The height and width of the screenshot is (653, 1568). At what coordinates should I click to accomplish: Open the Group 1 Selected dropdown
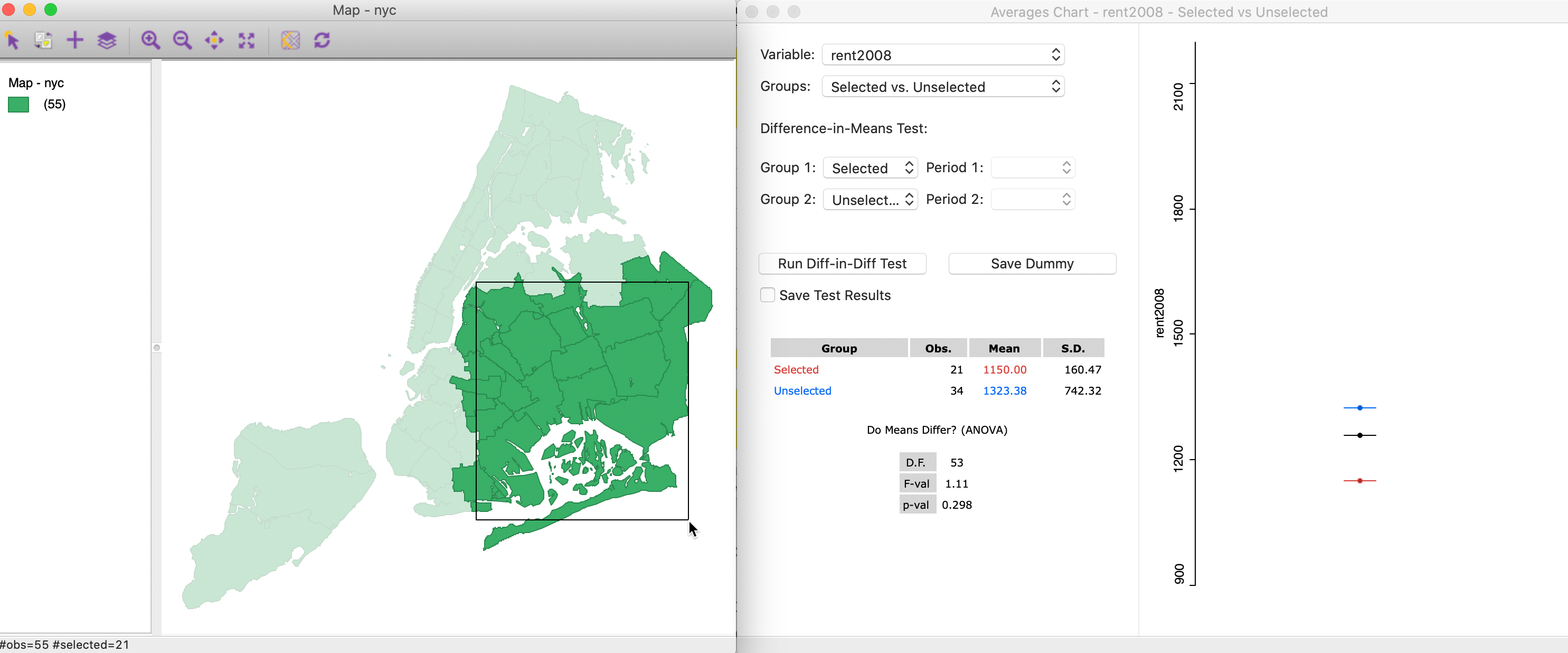point(870,167)
